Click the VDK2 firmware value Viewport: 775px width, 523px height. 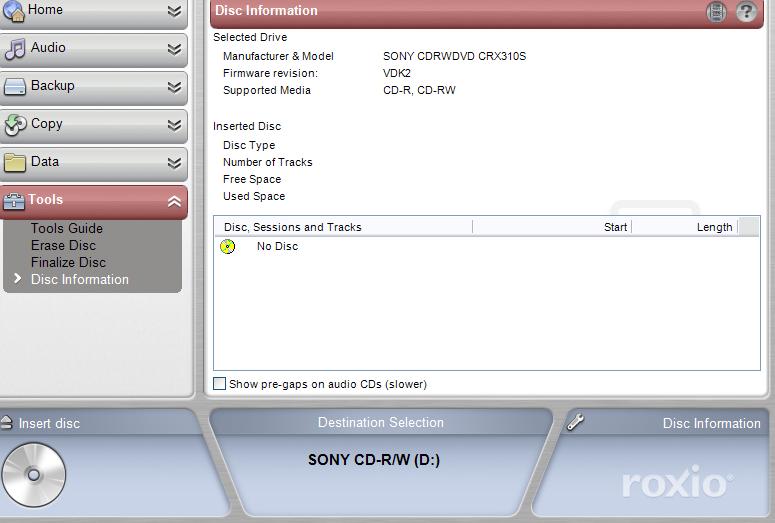pos(396,73)
